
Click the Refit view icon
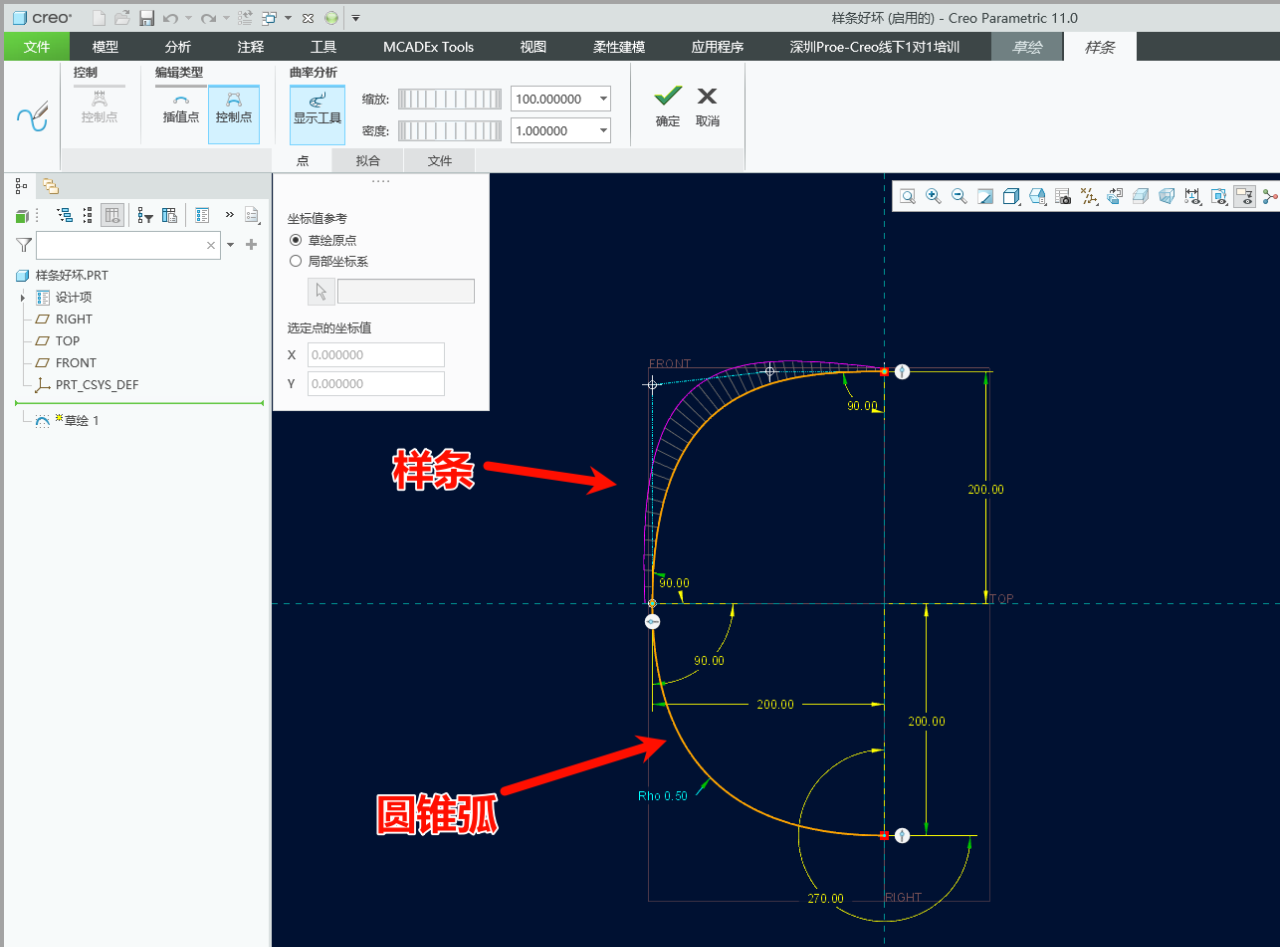[907, 197]
